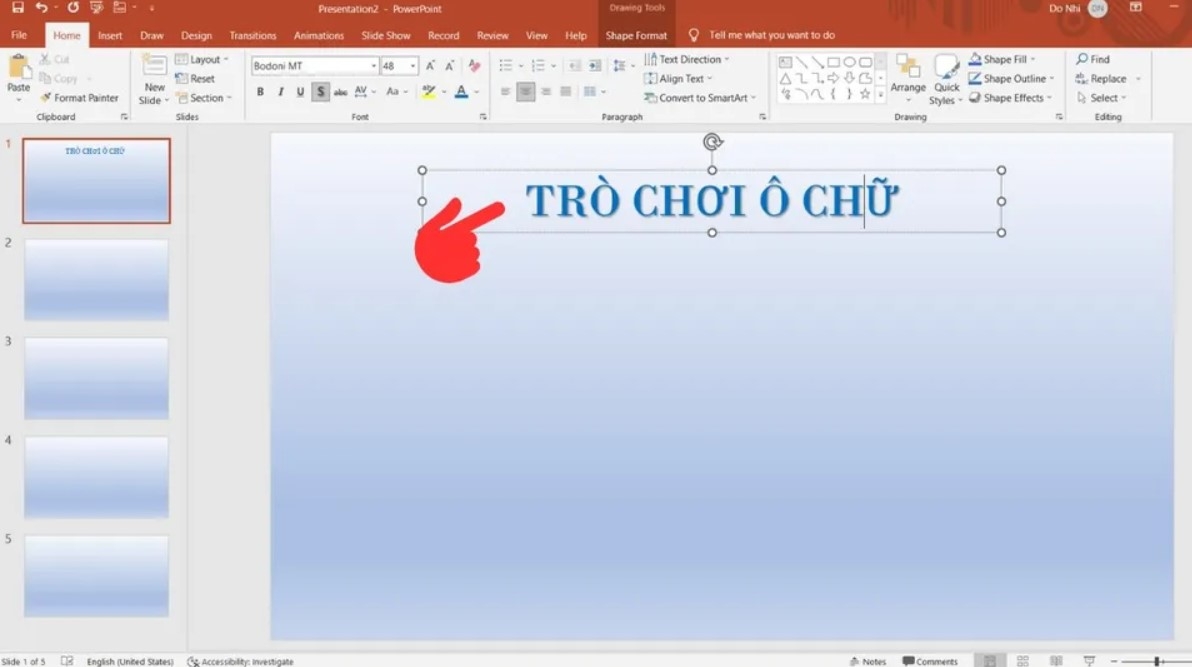Click the Tell me what you want to do box
Screen dimensions: 1192x667
[771, 35]
